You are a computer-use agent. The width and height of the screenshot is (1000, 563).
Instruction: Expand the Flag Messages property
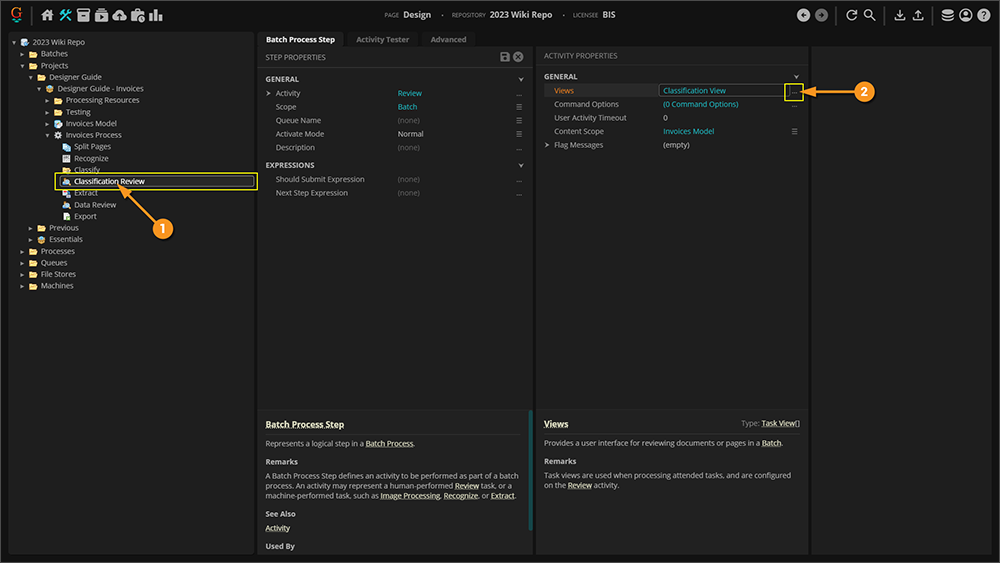(x=546, y=145)
